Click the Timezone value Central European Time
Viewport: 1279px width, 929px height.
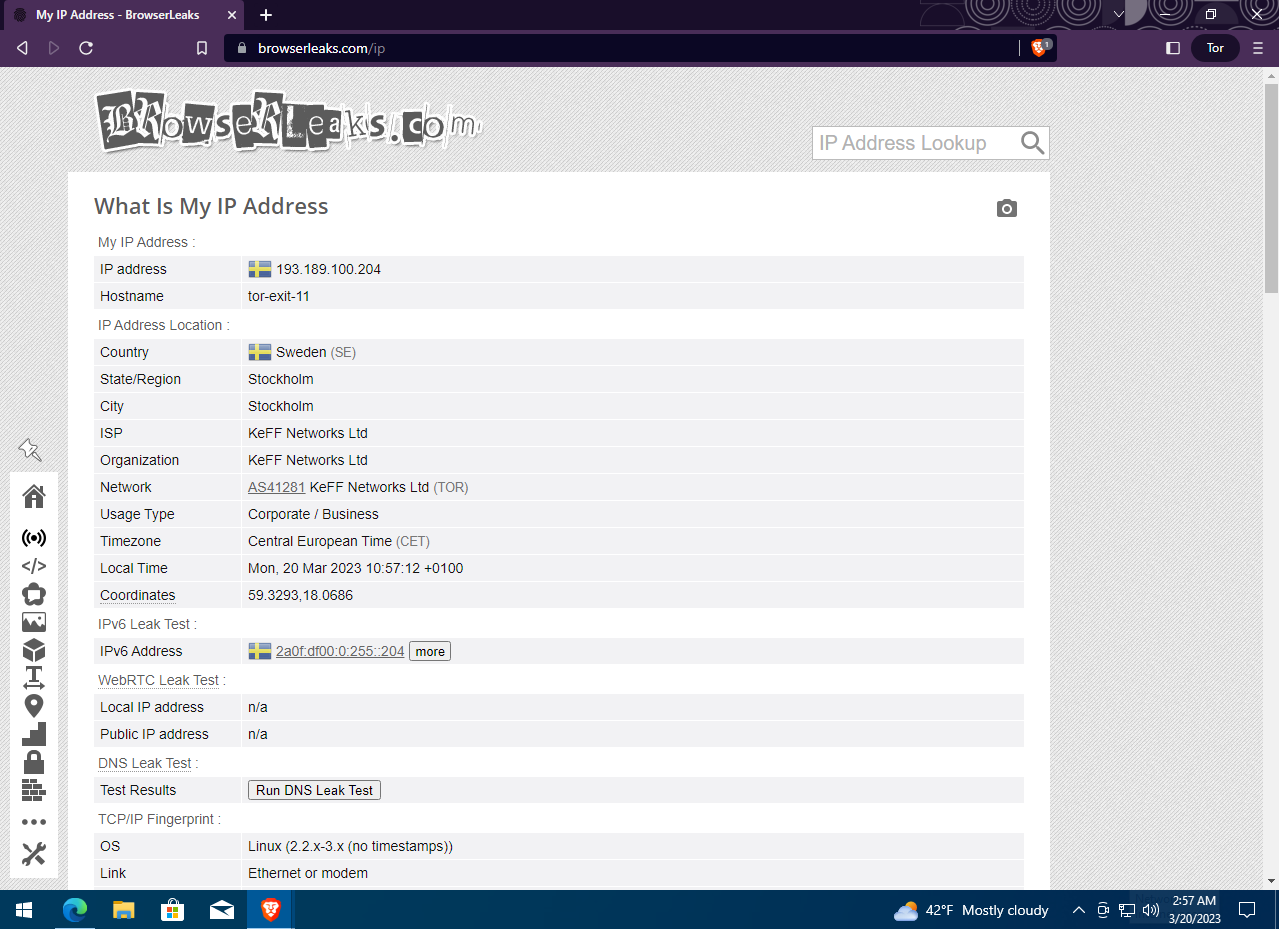click(x=339, y=541)
